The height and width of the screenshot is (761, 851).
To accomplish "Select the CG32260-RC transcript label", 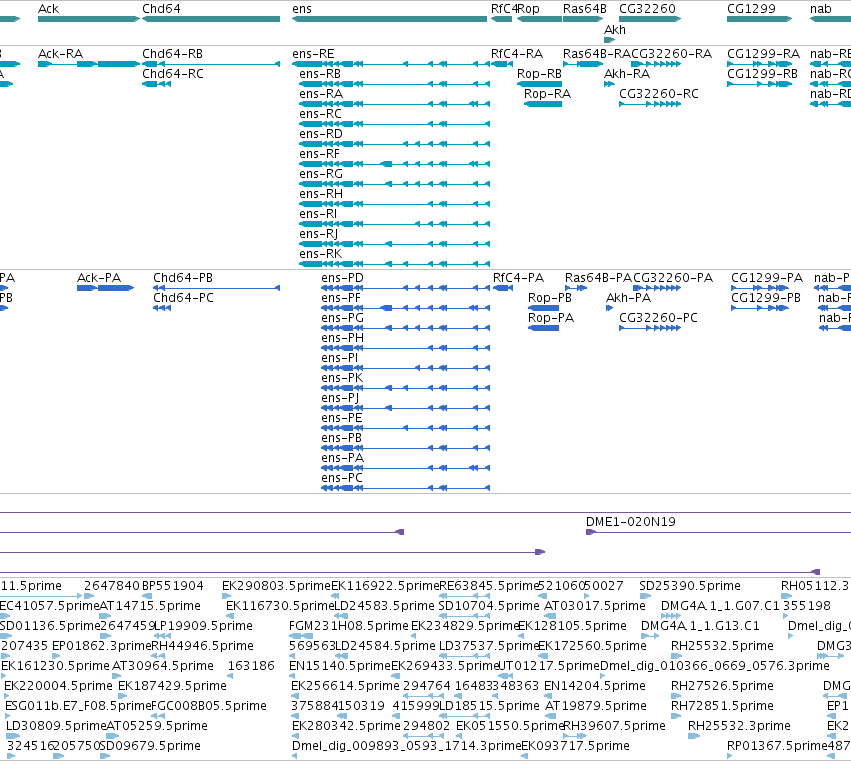I will point(659,94).
